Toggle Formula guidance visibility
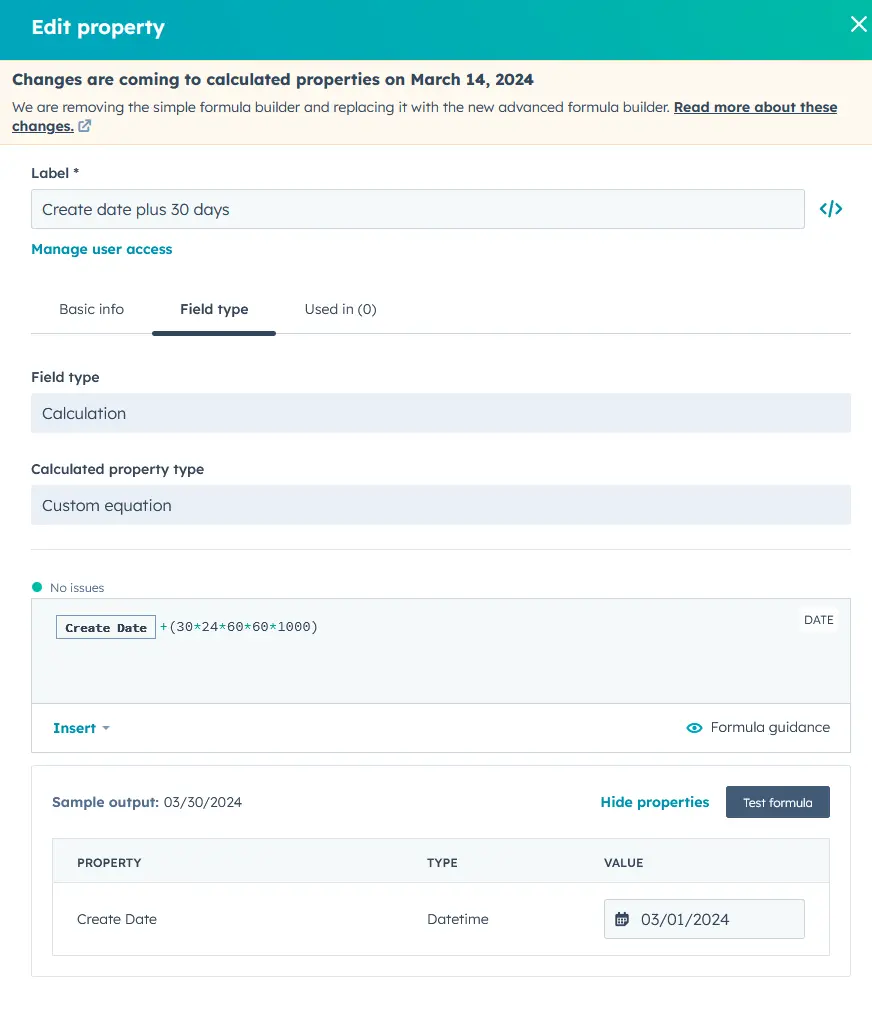This screenshot has height=1013, width=872. coord(768,728)
